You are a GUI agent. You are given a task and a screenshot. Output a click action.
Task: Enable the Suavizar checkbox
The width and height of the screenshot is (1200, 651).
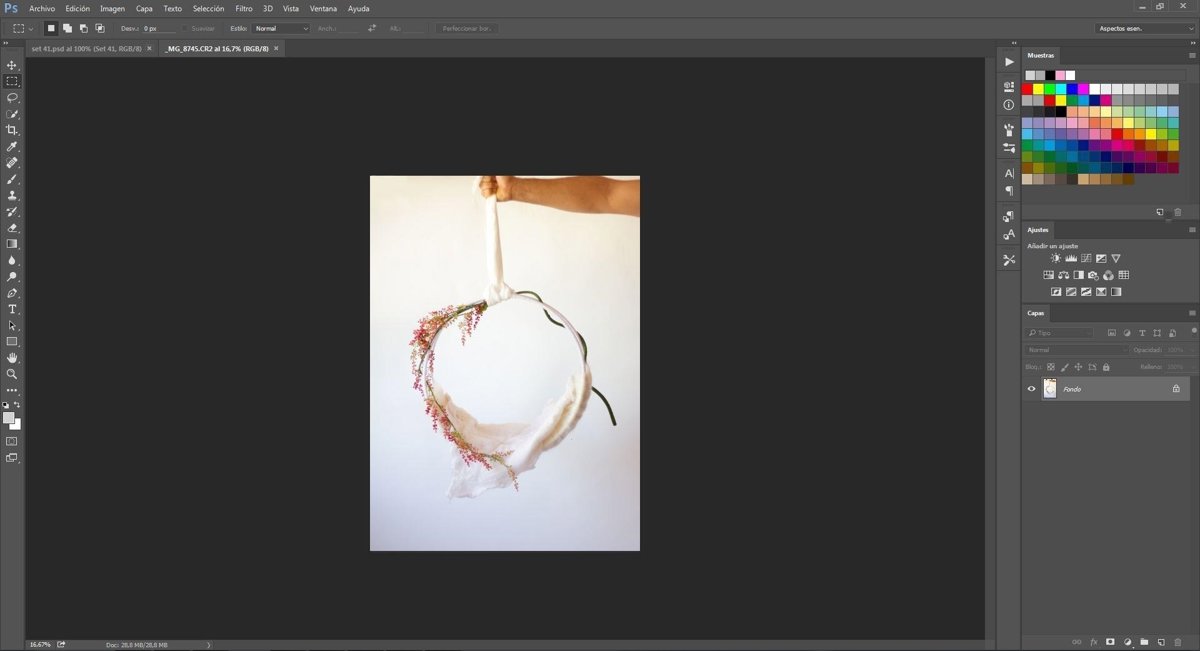[187, 28]
